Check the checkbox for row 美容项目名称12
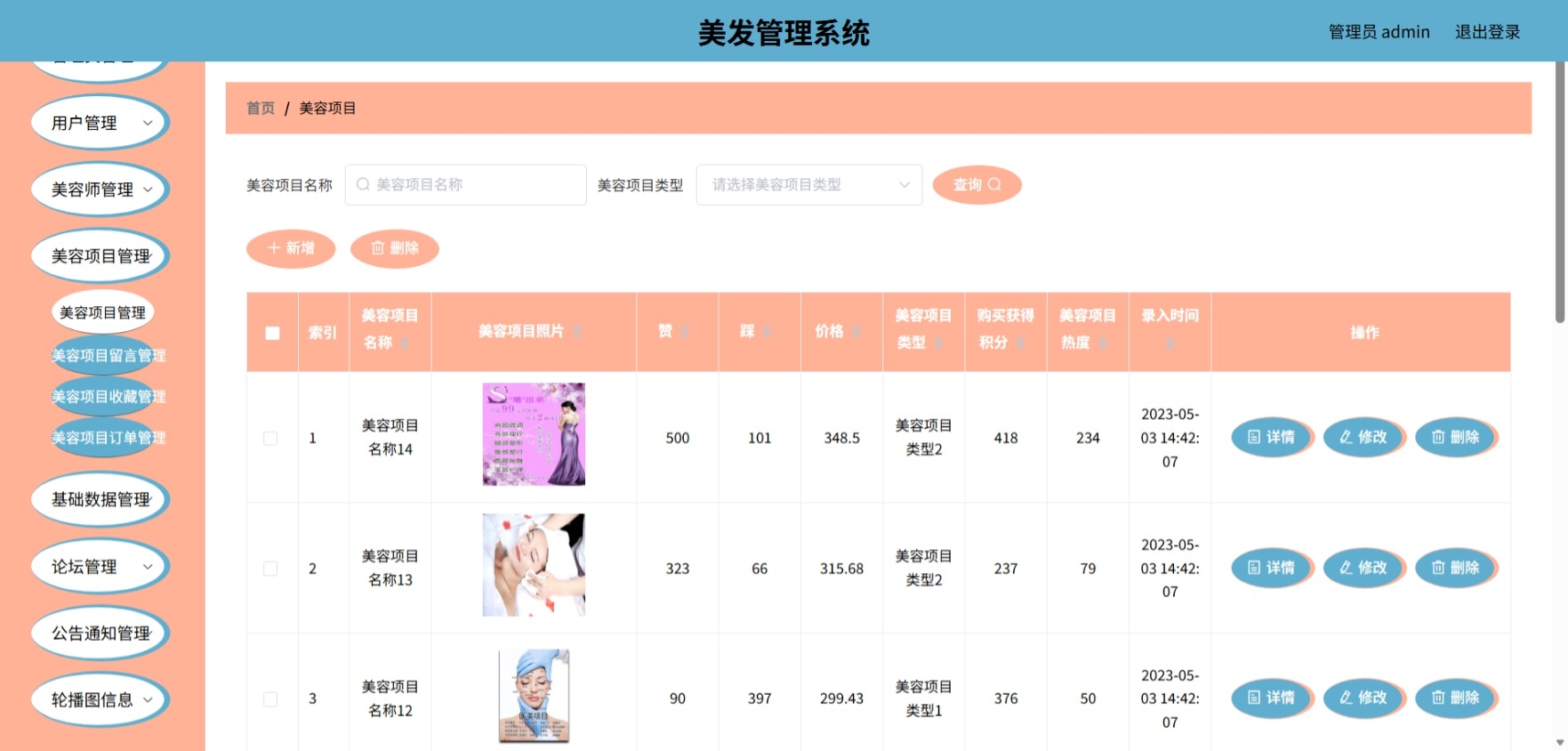Viewport: 1568px width, 751px height. (270, 699)
